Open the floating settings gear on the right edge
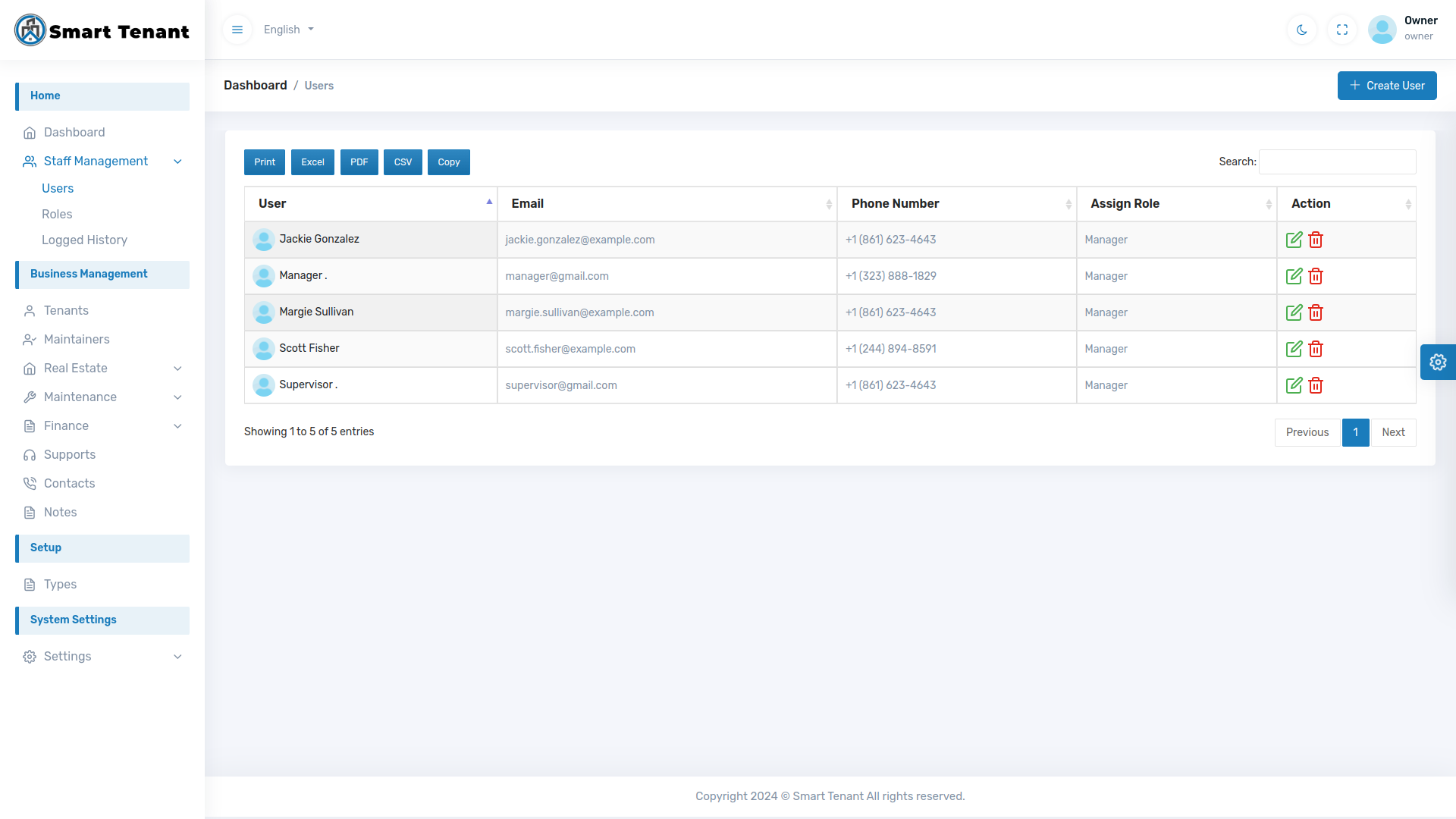The height and width of the screenshot is (819, 1456). coord(1438,362)
